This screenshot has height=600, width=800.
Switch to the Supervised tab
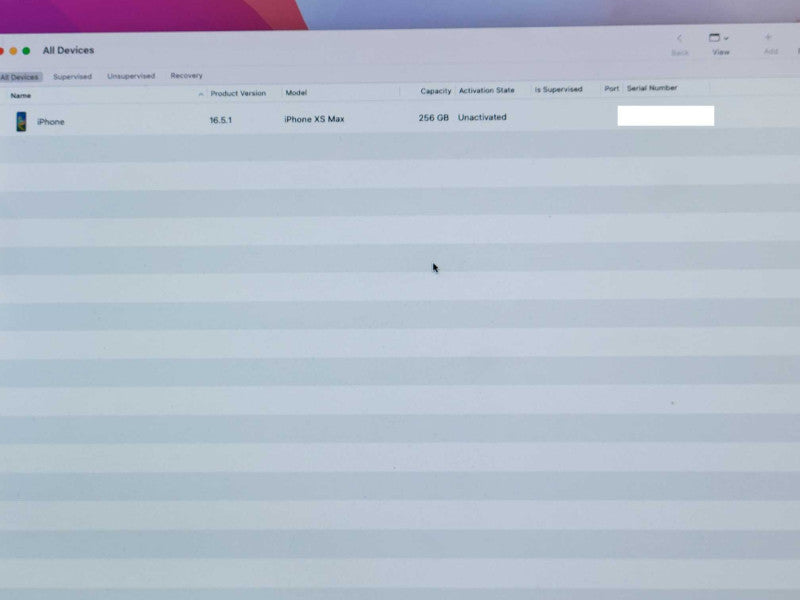point(72,77)
